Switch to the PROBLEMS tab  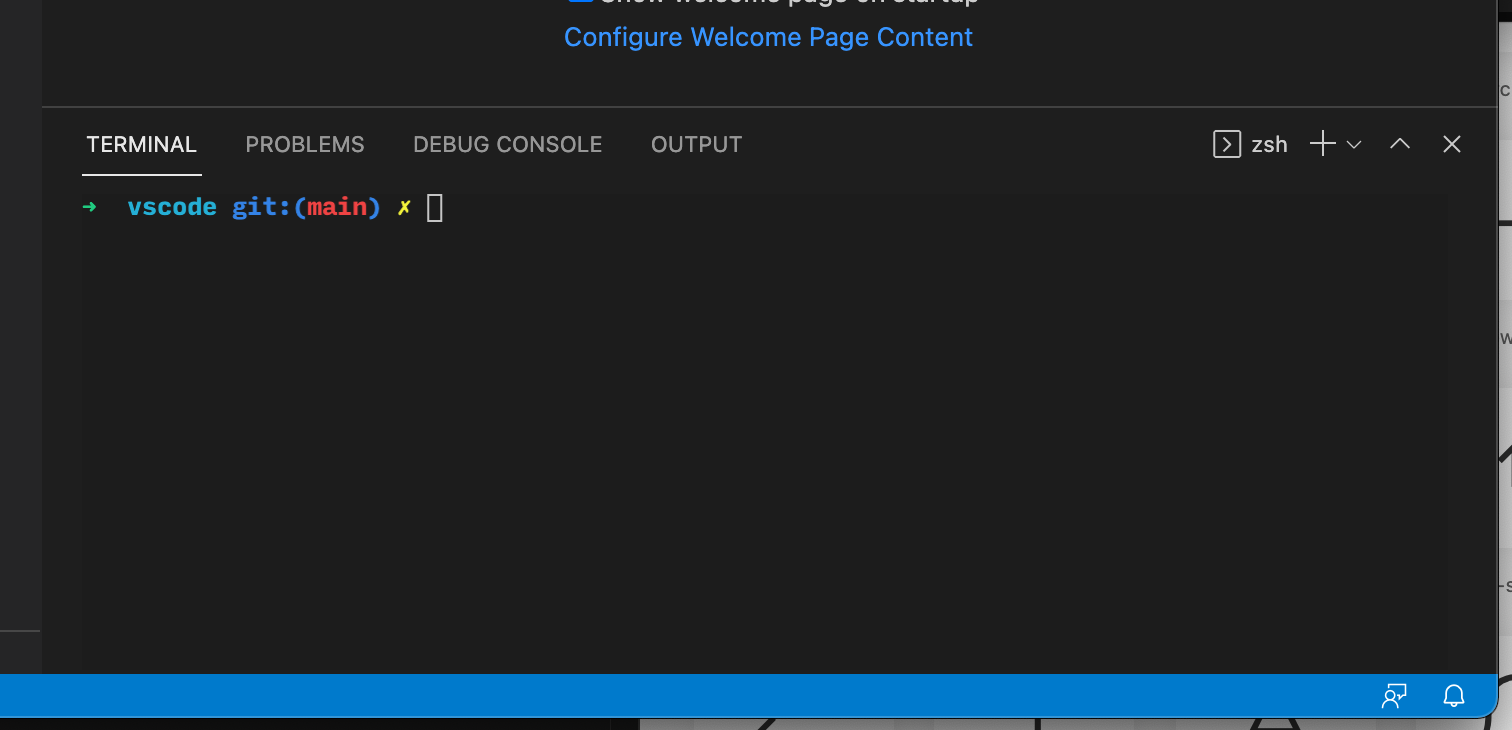pyautogui.click(x=305, y=144)
